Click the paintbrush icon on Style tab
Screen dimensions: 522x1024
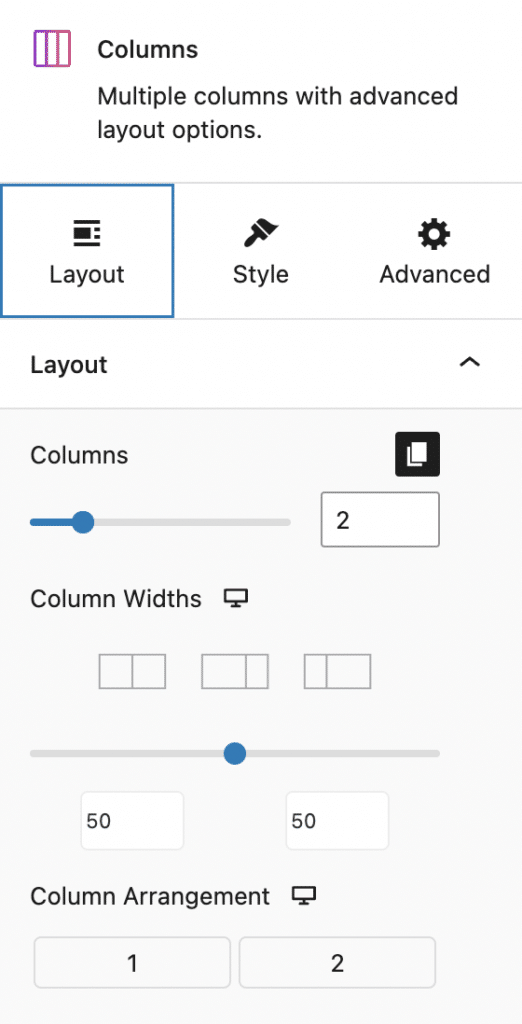[261, 234]
